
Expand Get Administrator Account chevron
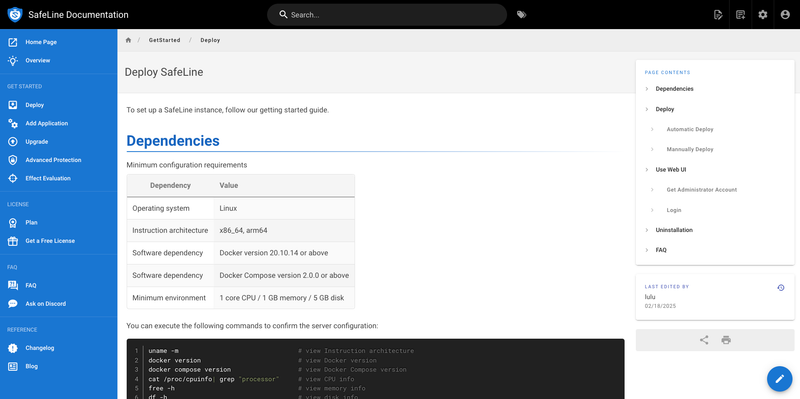point(652,190)
